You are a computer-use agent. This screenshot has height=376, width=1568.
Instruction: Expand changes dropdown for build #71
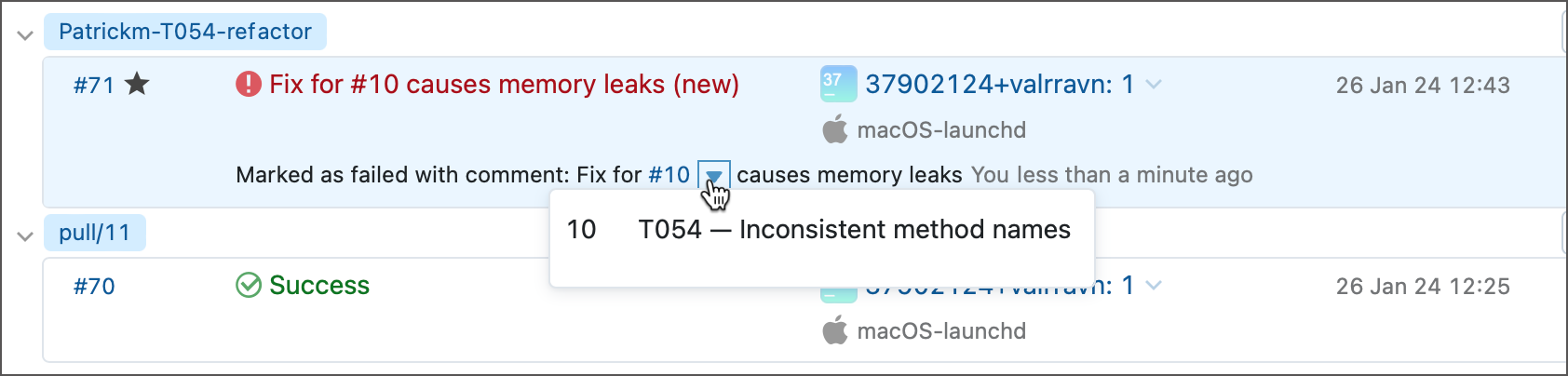(1154, 85)
